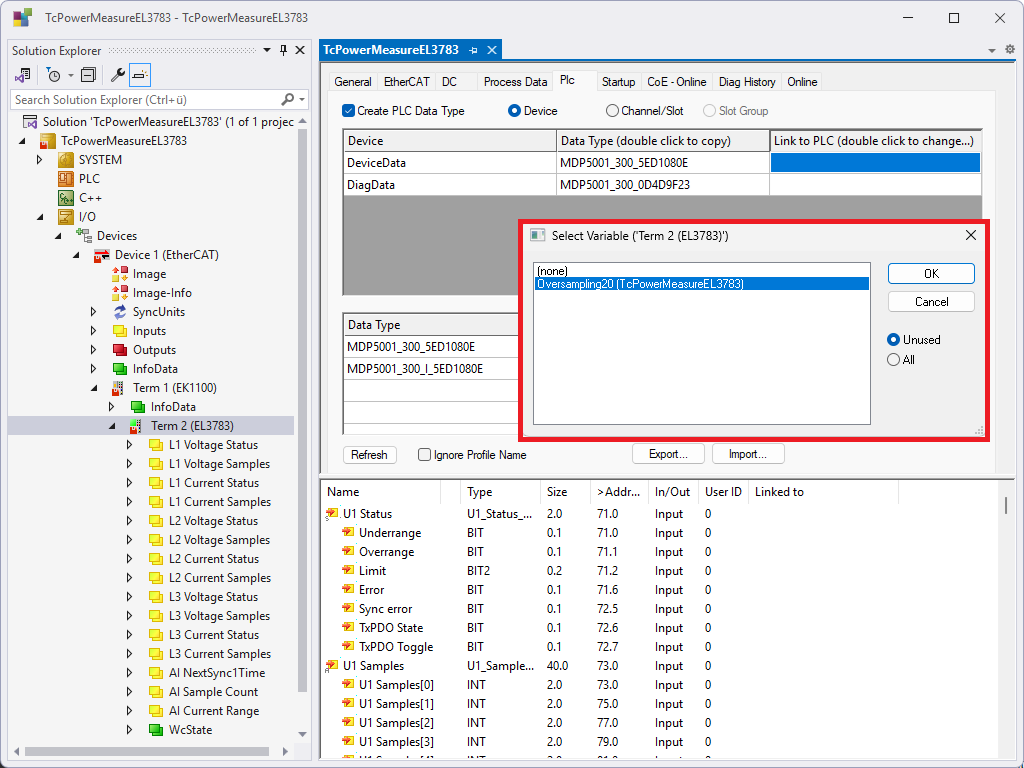Select the Device radio button
This screenshot has height=768, width=1024.
(514, 111)
